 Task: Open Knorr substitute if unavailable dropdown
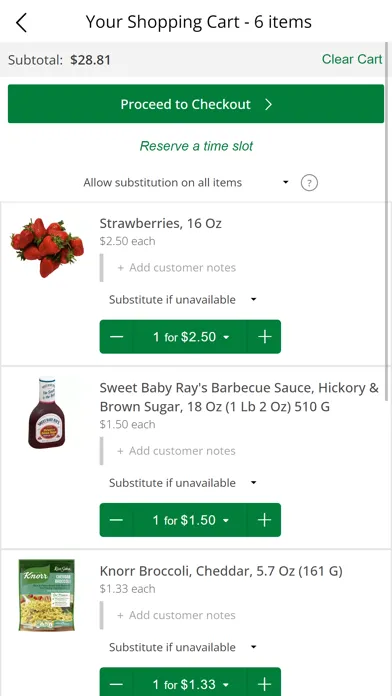click(183, 647)
